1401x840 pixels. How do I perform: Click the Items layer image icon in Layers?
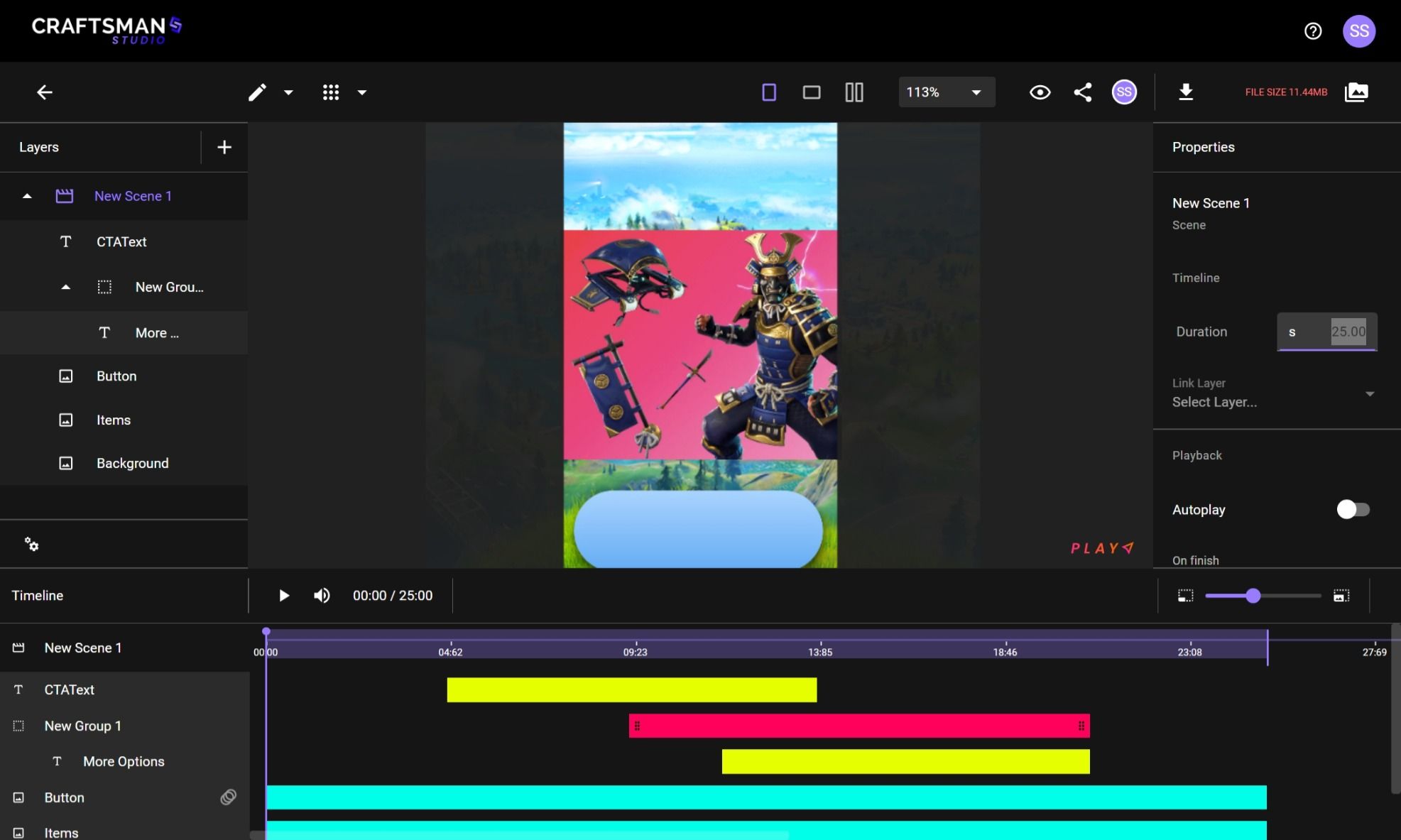pos(65,420)
